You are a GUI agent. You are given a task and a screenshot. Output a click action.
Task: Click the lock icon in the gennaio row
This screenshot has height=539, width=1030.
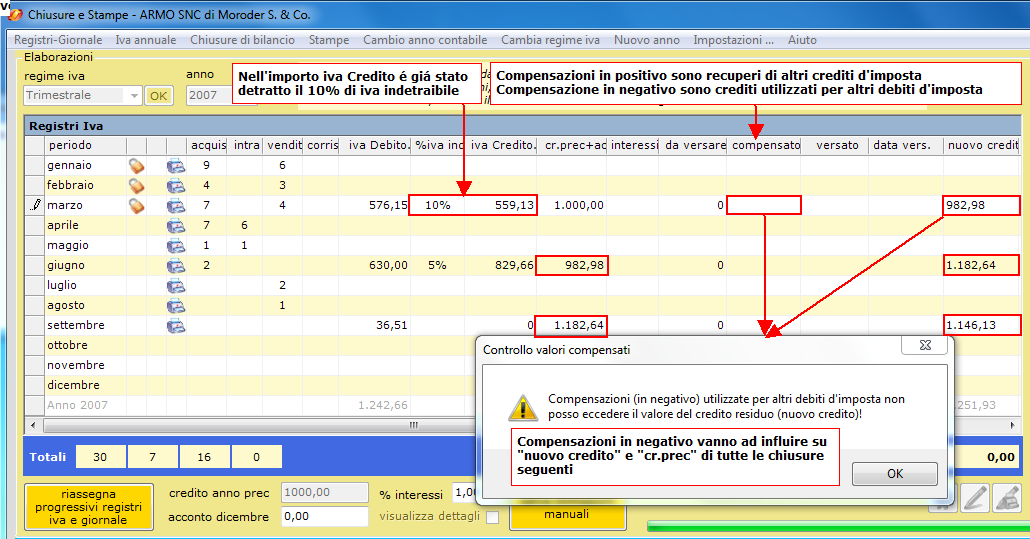(x=137, y=165)
